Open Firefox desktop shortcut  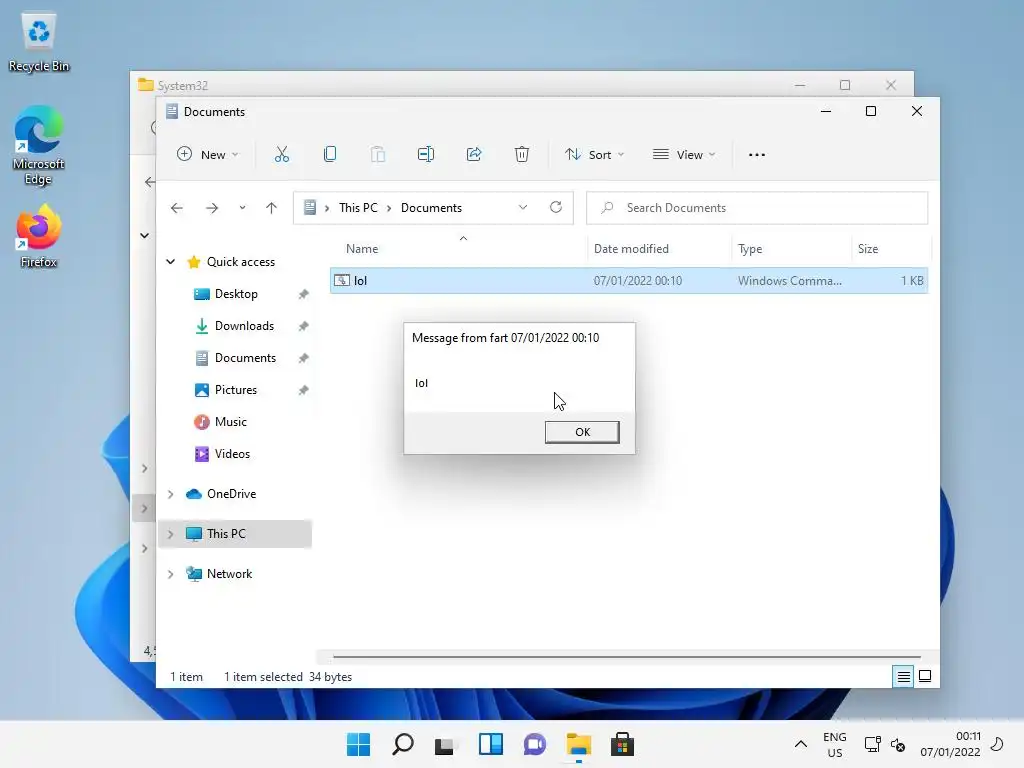click(39, 236)
